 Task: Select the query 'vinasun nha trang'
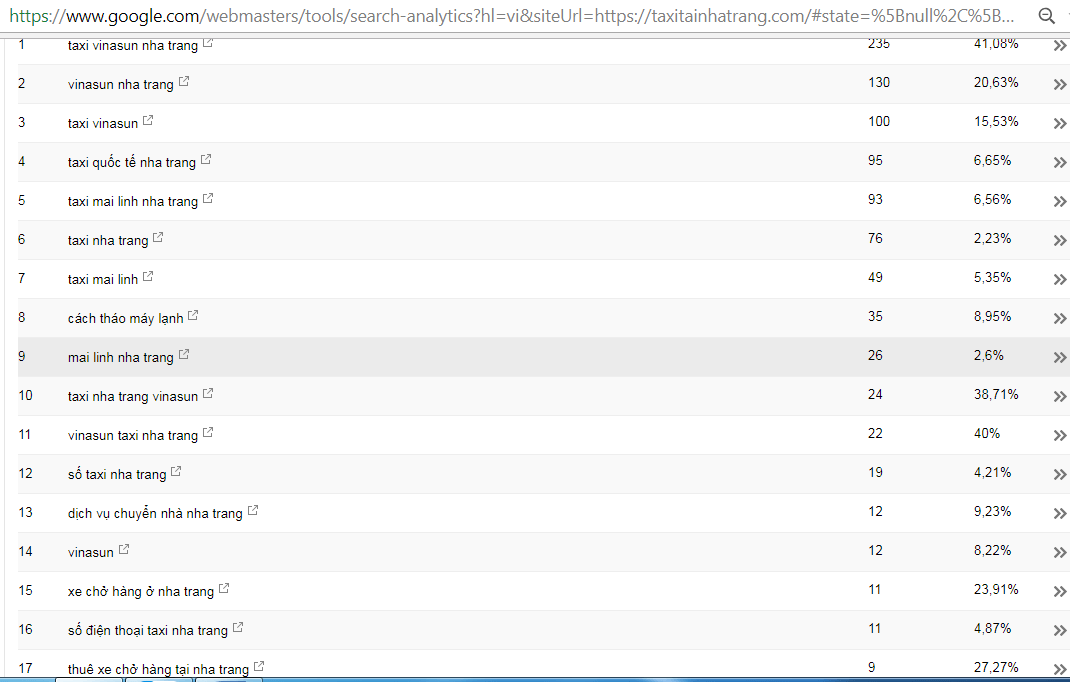click(x=121, y=85)
